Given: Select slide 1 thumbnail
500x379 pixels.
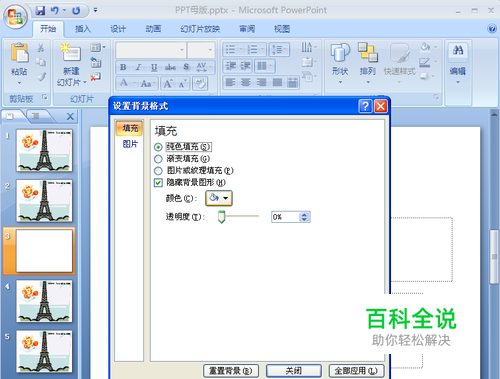Looking at the screenshot, I should (44, 151).
